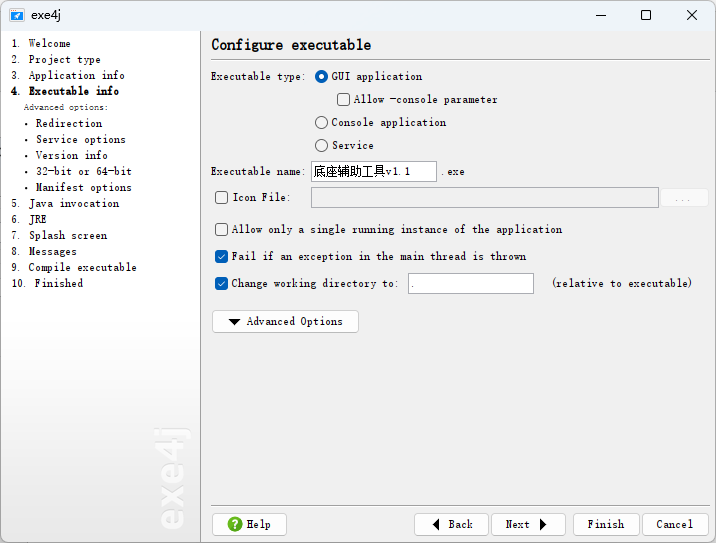
Task: Toggle single running instance checkbox
Action: tap(221, 229)
